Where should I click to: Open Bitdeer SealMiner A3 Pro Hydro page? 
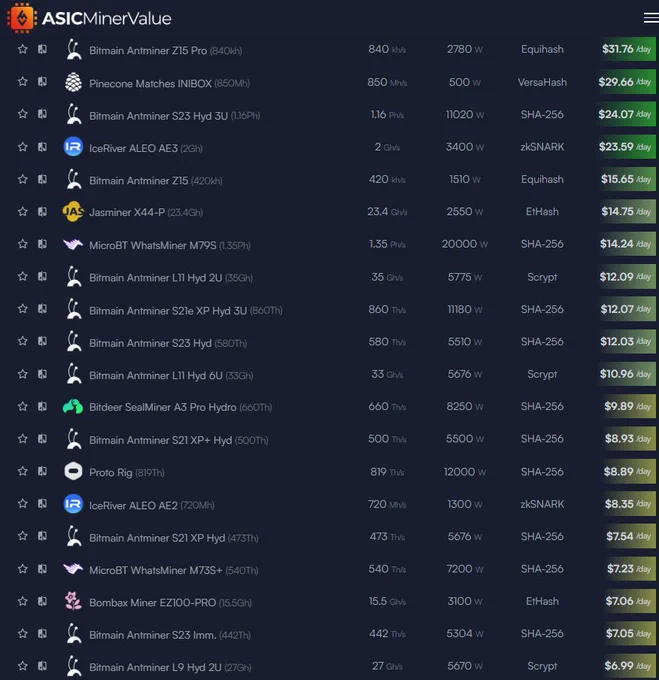180,407
